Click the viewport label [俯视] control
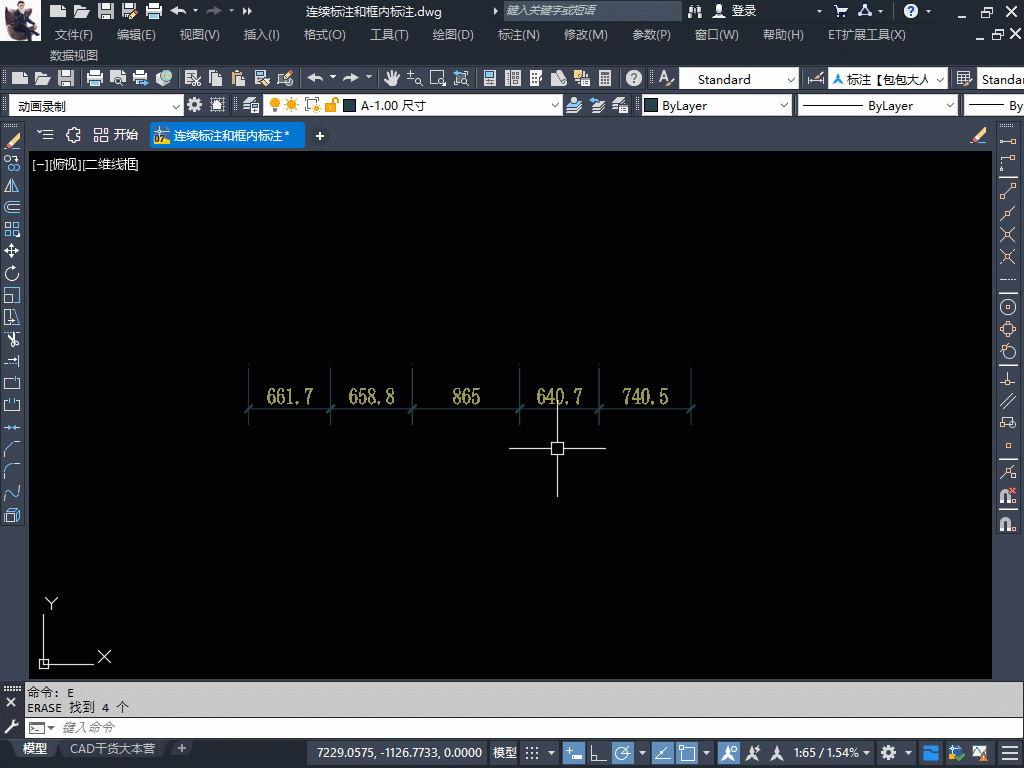1024x768 pixels. [x=65, y=165]
